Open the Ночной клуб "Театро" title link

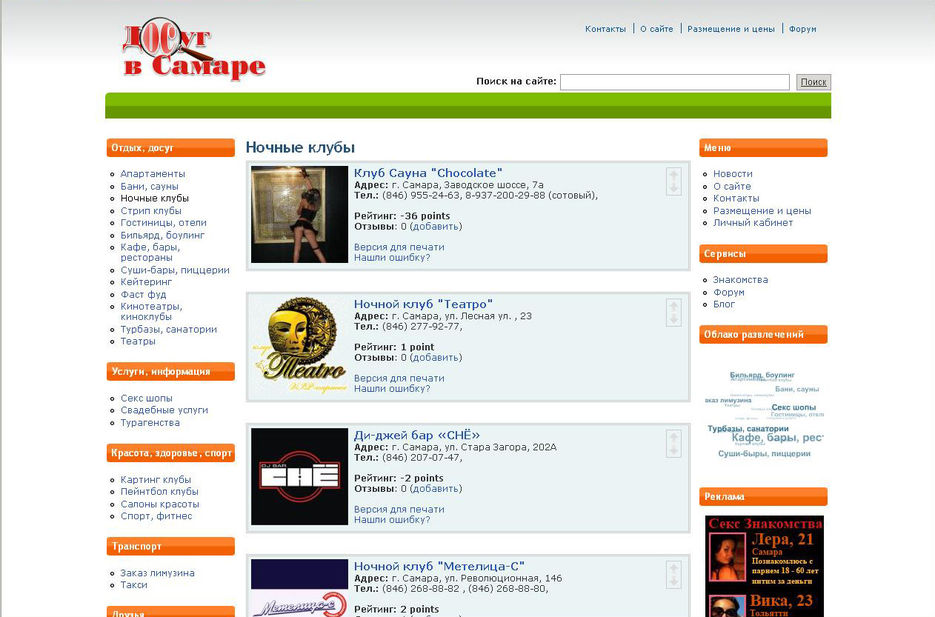(x=423, y=304)
